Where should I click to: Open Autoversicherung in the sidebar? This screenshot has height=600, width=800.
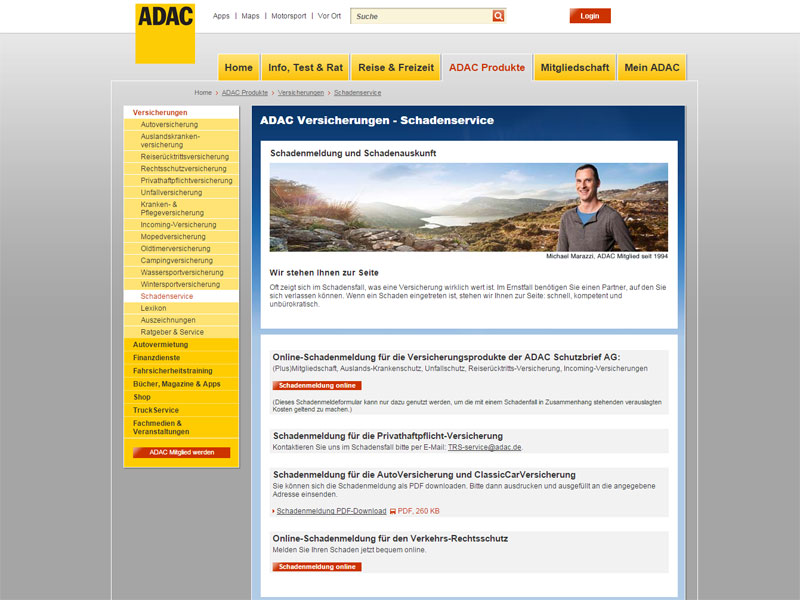pos(181,124)
